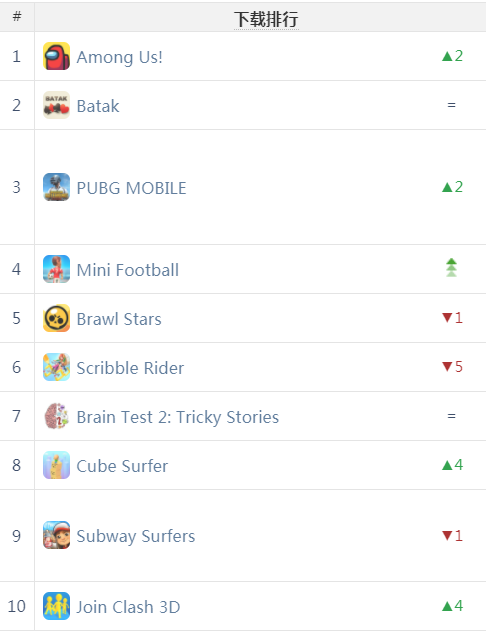The image size is (486, 633).
Task: Click the Join Clash 3D app icon
Action: (x=57, y=606)
